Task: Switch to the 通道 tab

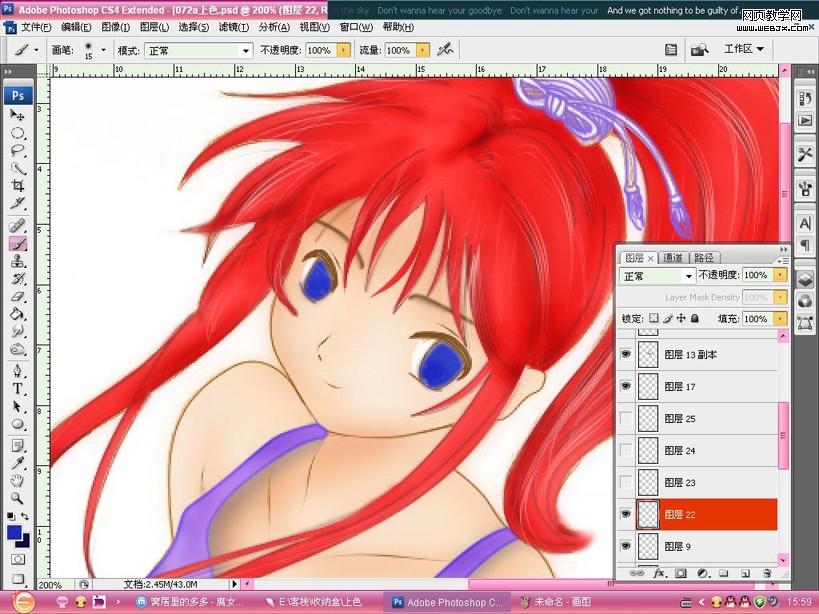Action: point(673,257)
